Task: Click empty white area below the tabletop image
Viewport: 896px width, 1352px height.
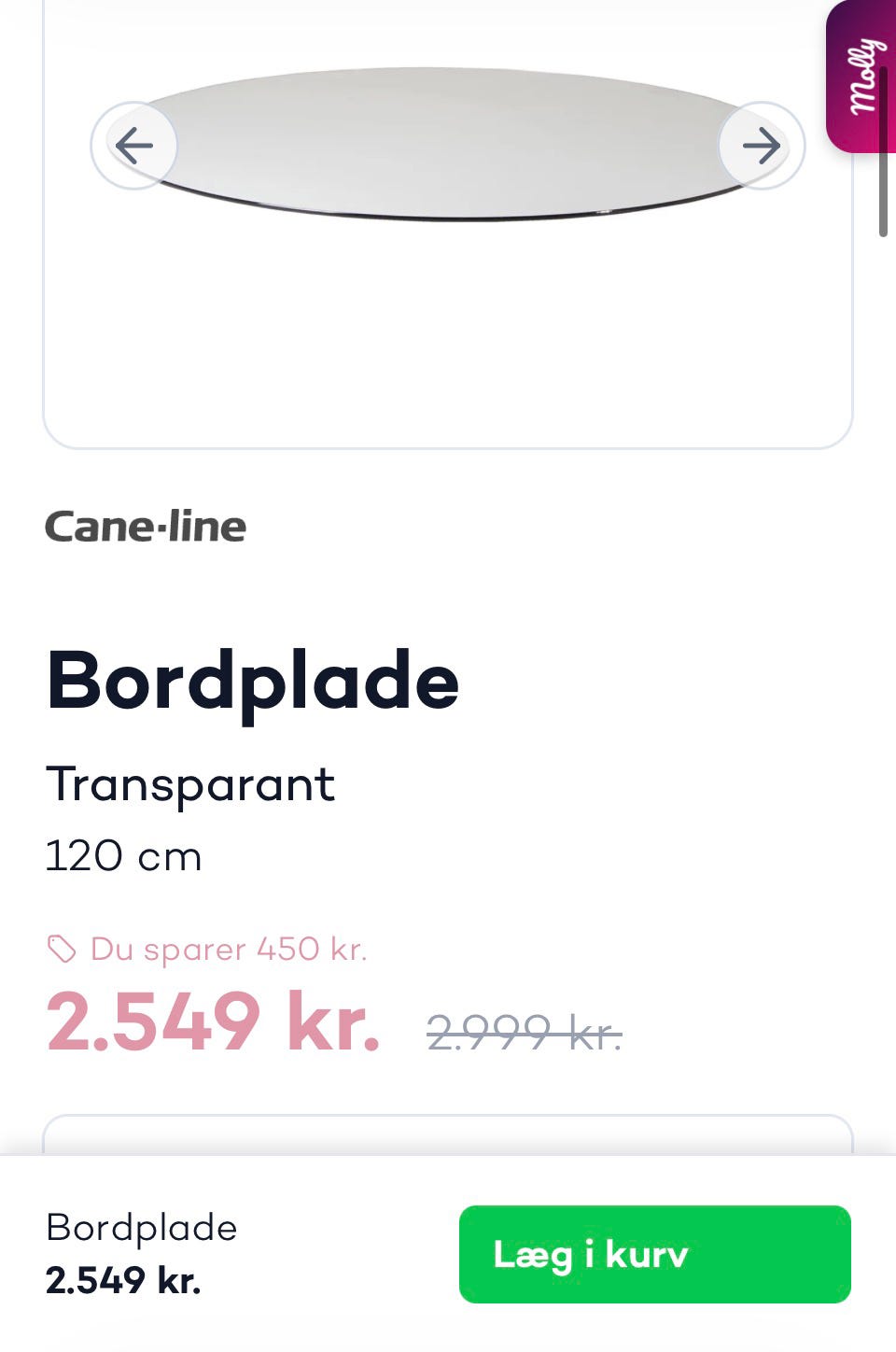Action: click(448, 345)
